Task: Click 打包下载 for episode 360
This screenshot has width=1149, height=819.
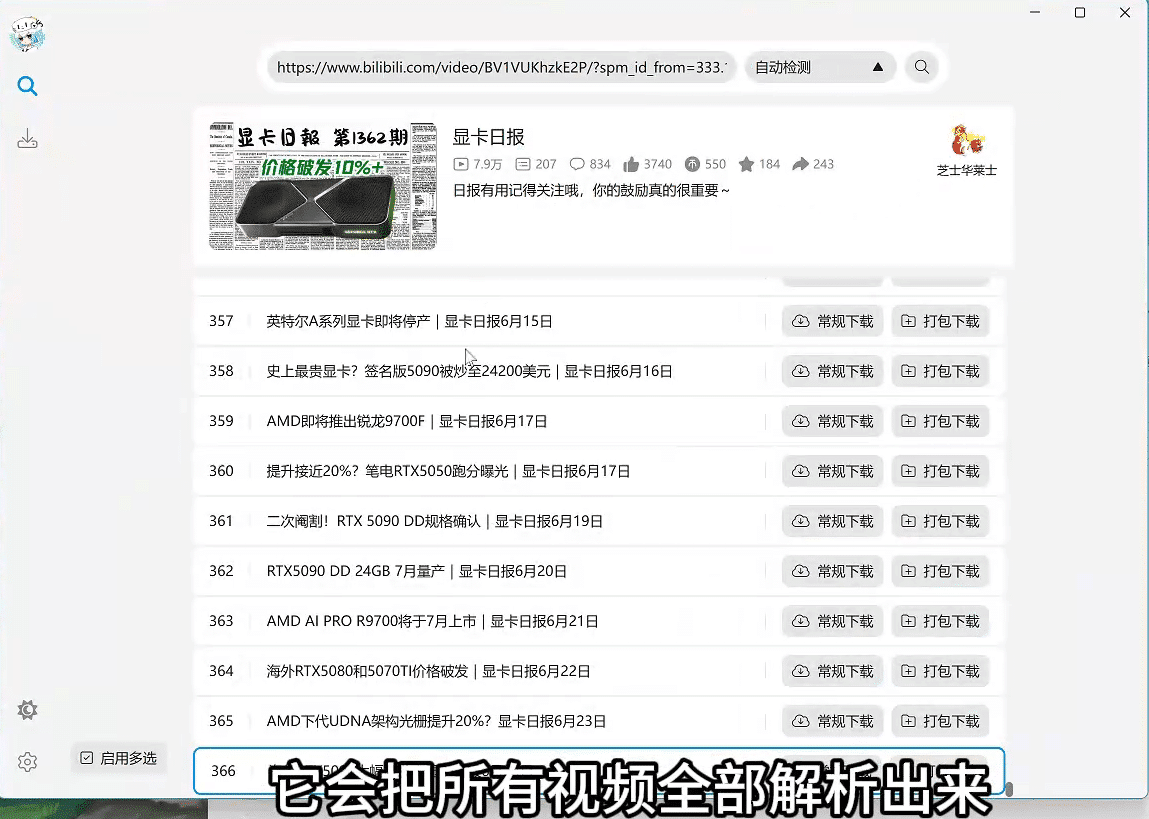Action: (x=940, y=471)
